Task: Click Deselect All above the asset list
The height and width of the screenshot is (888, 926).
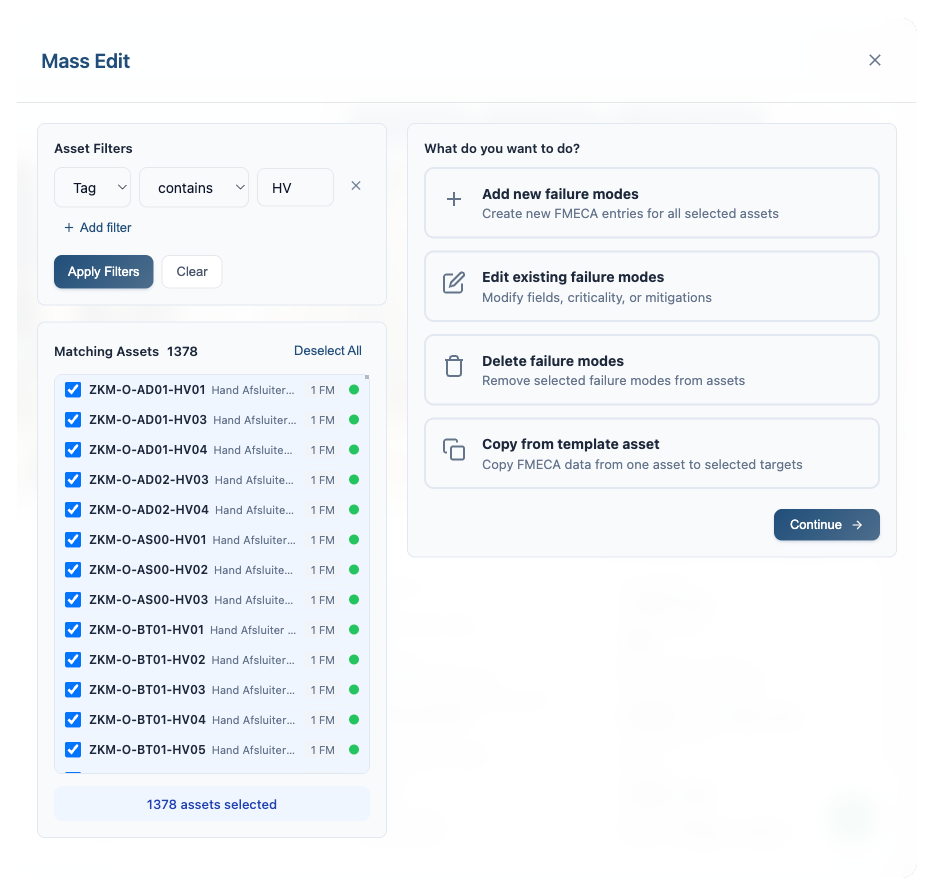Action: point(327,351)
